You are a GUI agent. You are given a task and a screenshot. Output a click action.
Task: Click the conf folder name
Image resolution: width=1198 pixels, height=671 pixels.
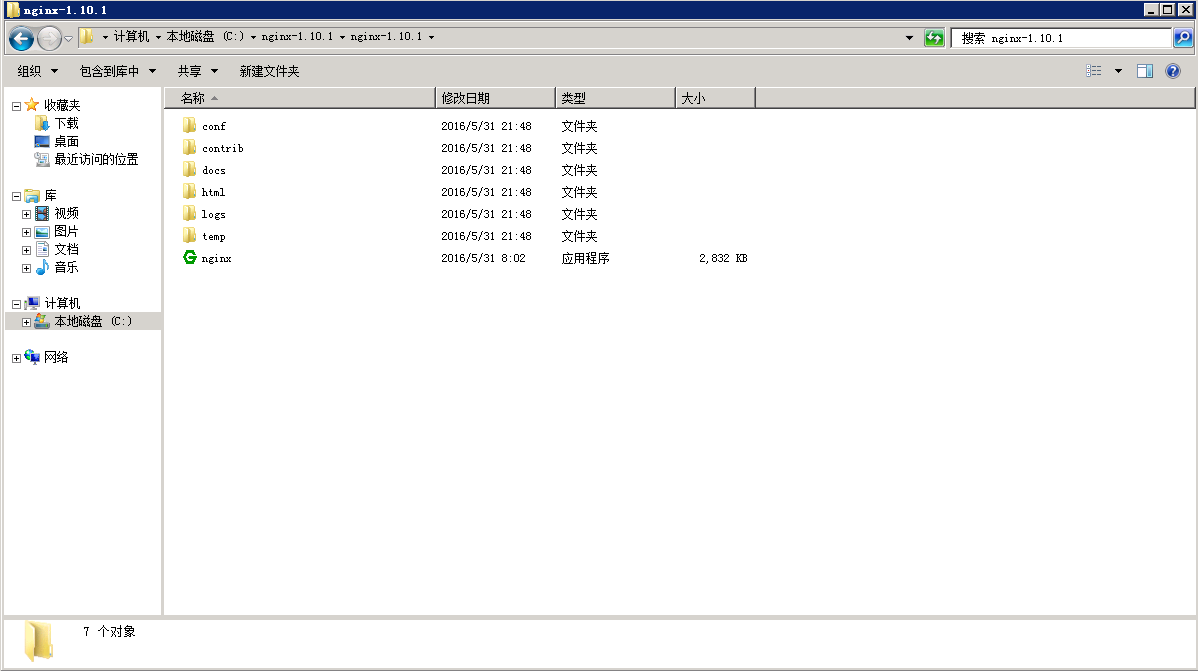pyautogui.click(x=214, y=126)
